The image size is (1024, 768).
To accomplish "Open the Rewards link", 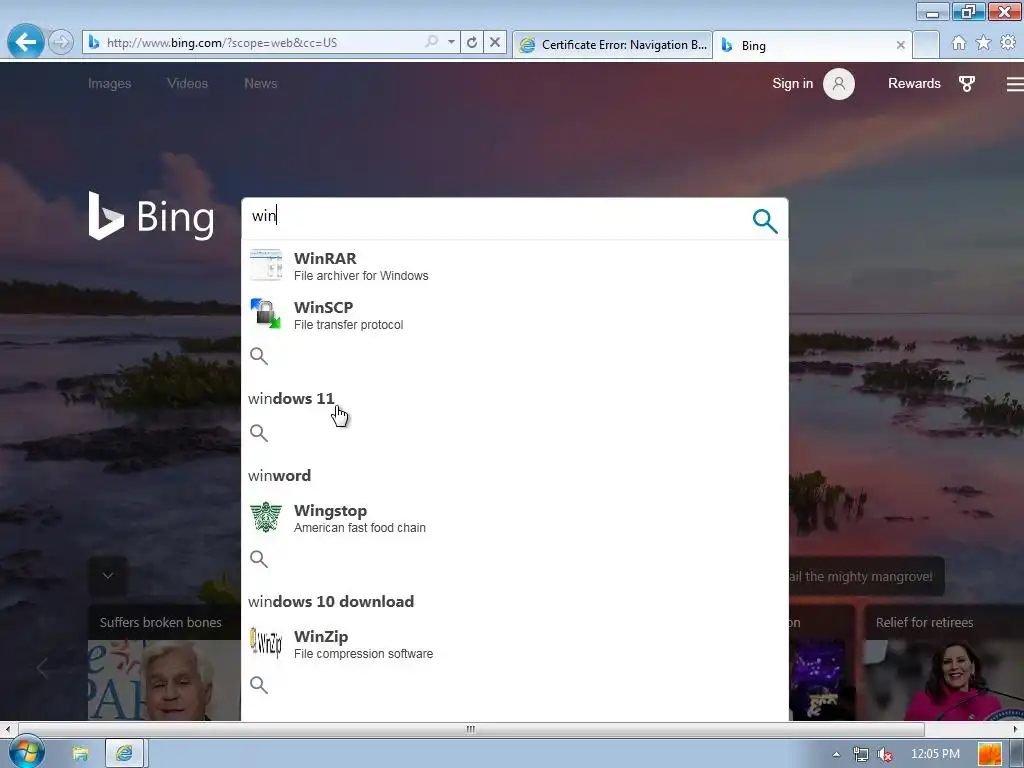I will pyautogui.click(x=914, y=84).
